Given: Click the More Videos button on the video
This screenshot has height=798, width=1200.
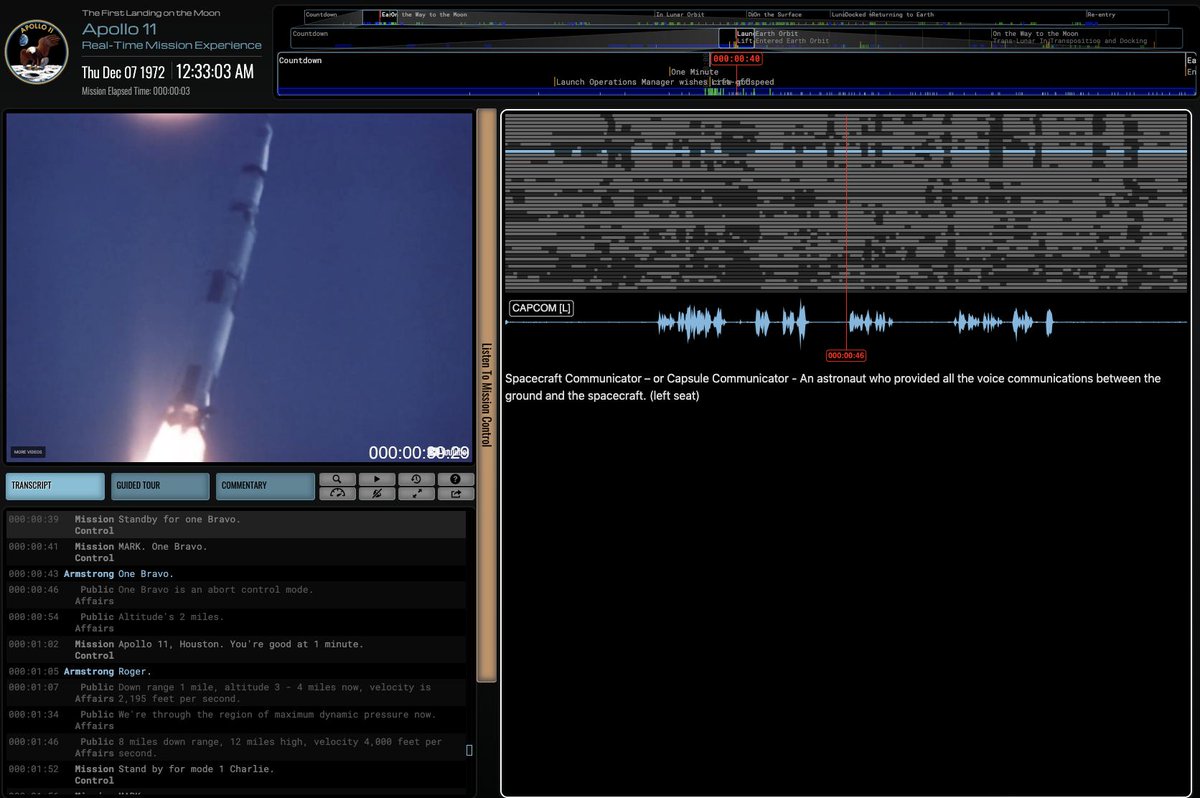Looking at the screenshot, I should pos(27,452).
